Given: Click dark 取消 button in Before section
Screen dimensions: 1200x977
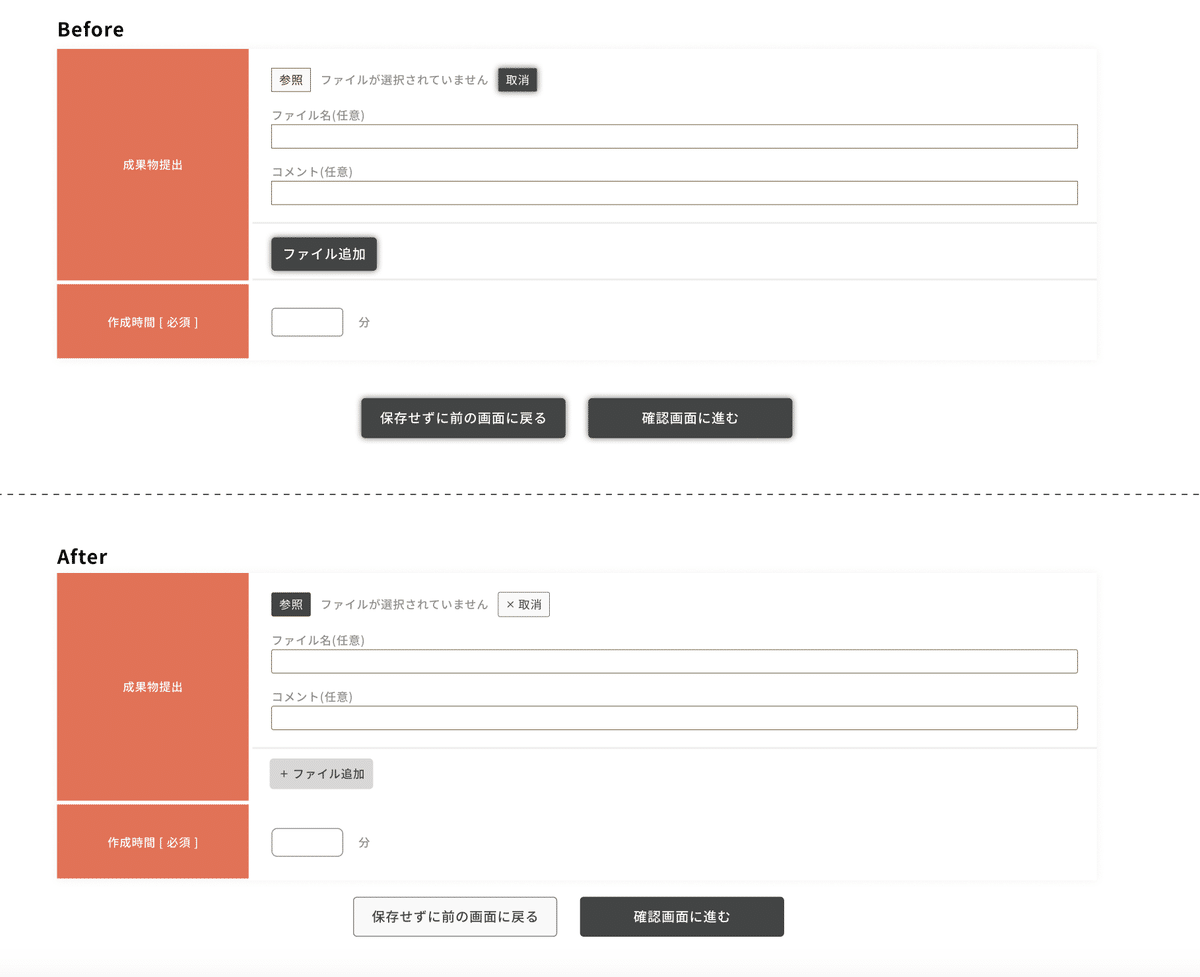Looking at the screenshot, I should coord(517,80).
